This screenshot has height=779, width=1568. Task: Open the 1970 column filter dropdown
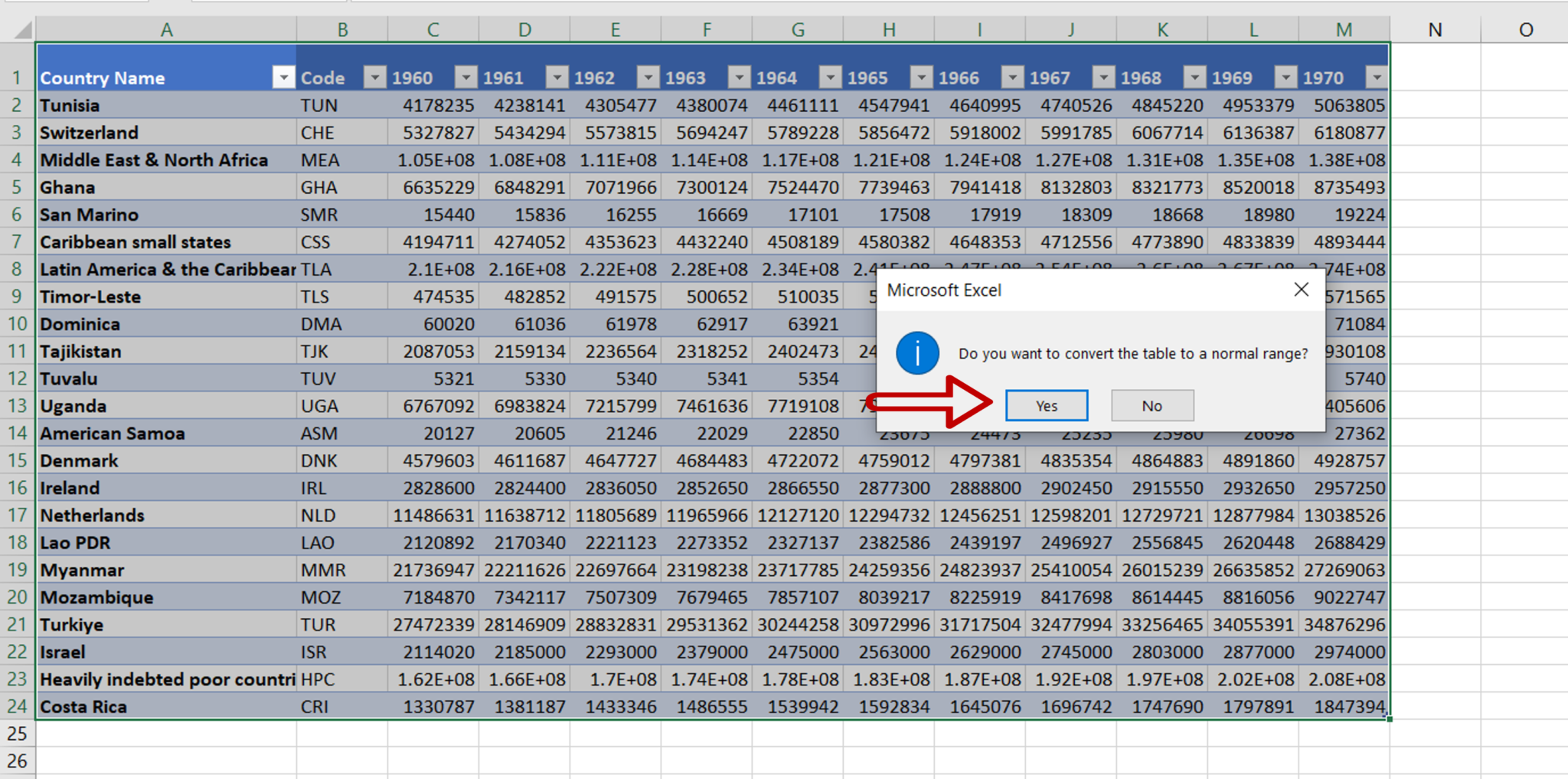1377,77
